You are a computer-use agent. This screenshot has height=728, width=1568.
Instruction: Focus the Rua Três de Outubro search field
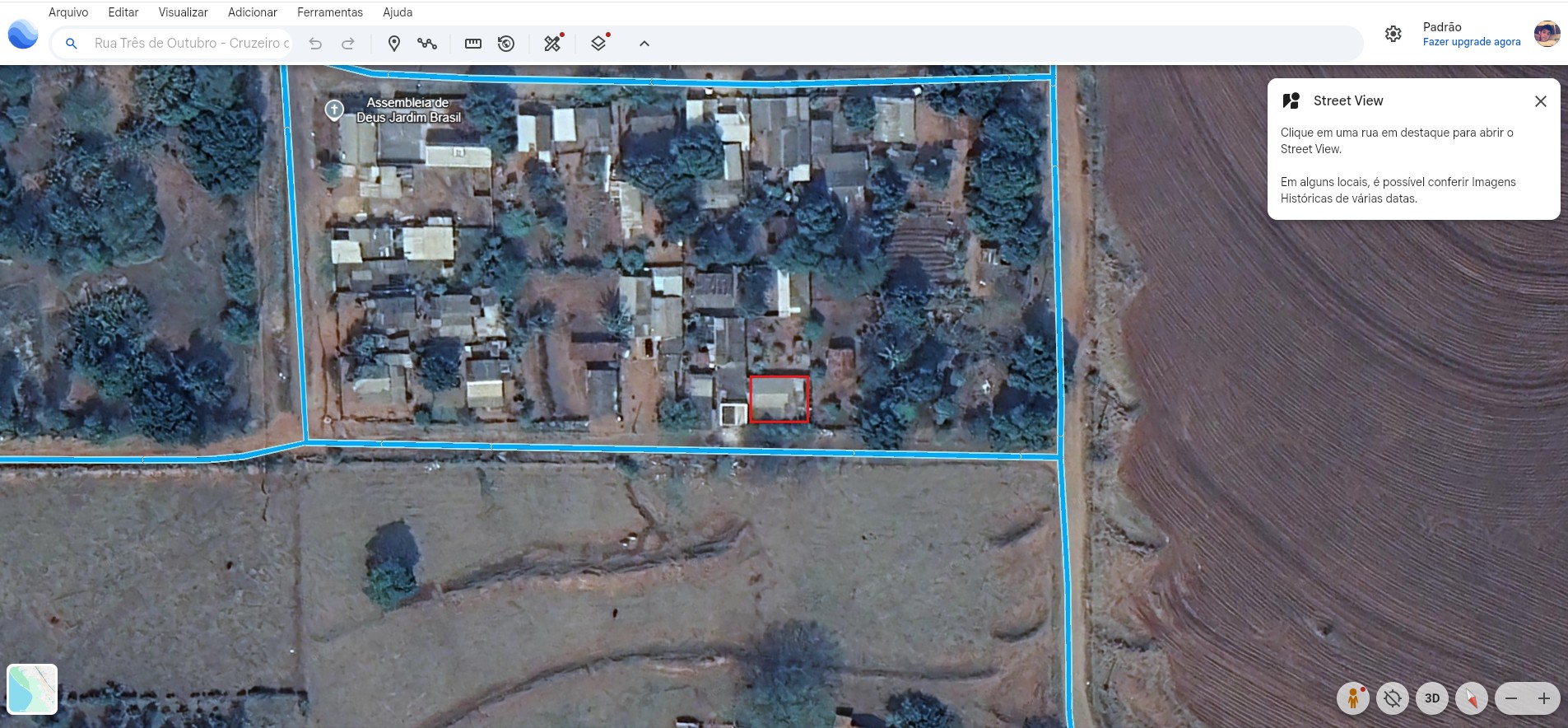[191, 43]
